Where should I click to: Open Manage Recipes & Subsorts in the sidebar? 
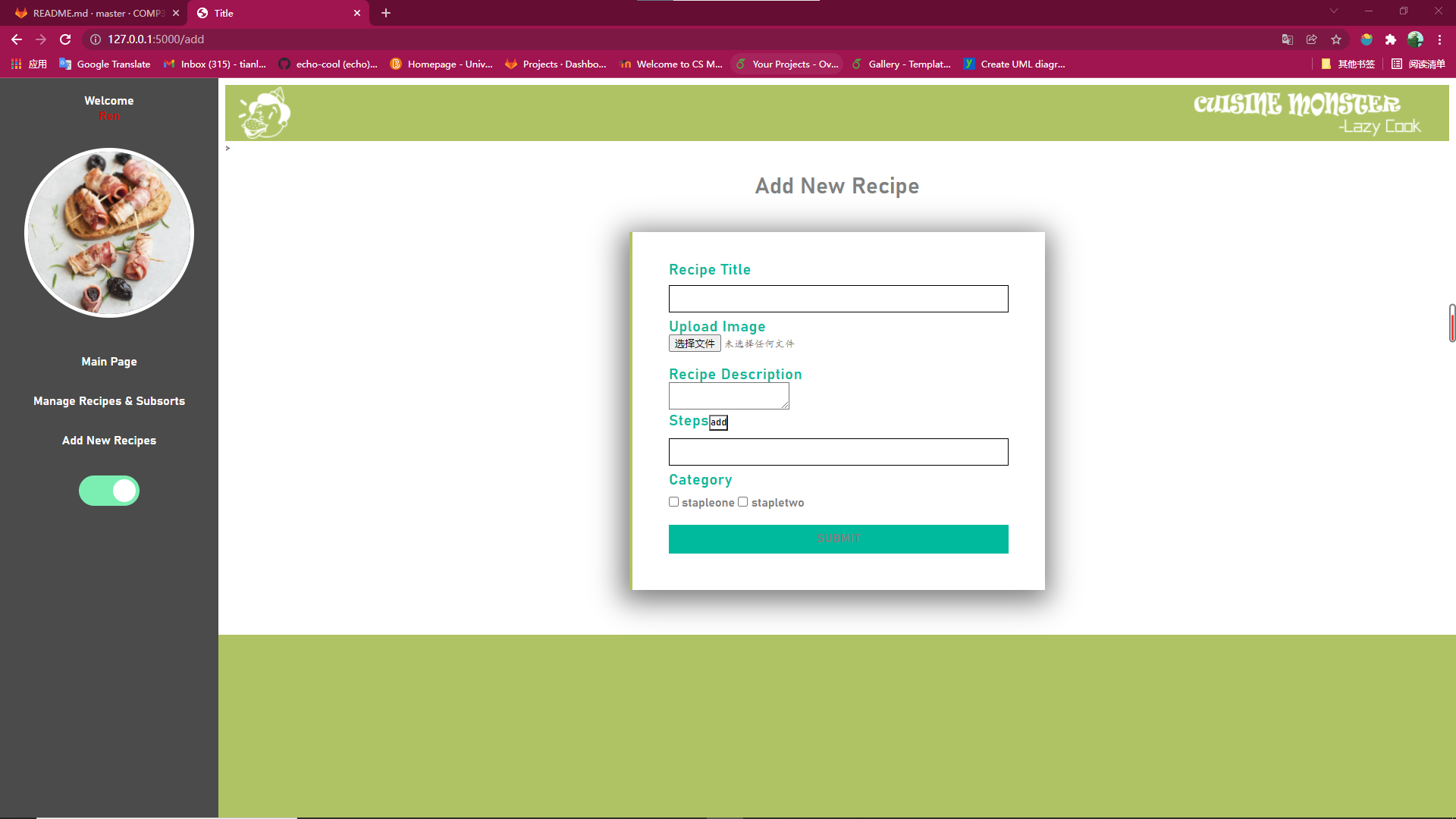tap(109, 401)
